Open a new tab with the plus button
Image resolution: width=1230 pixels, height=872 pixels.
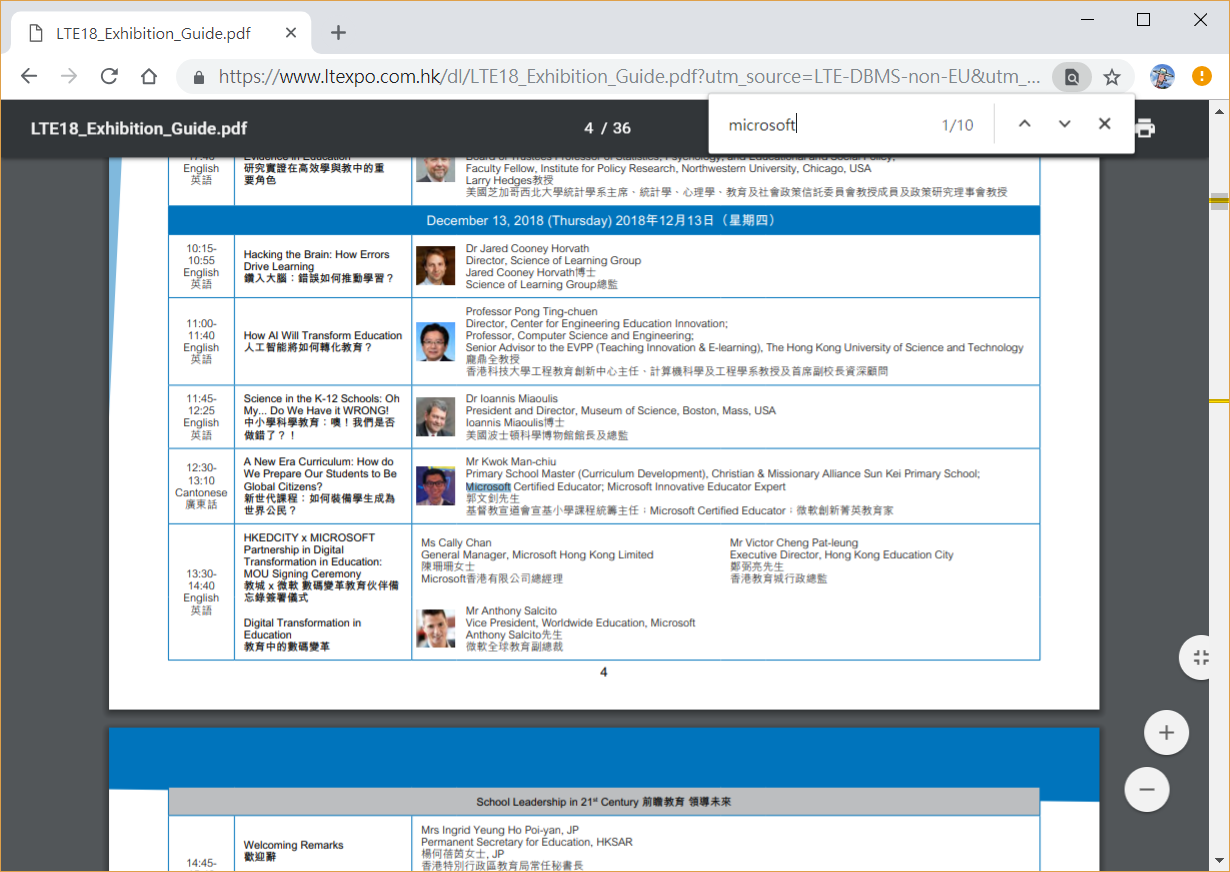pyautogui.click(x=338, y=33)
